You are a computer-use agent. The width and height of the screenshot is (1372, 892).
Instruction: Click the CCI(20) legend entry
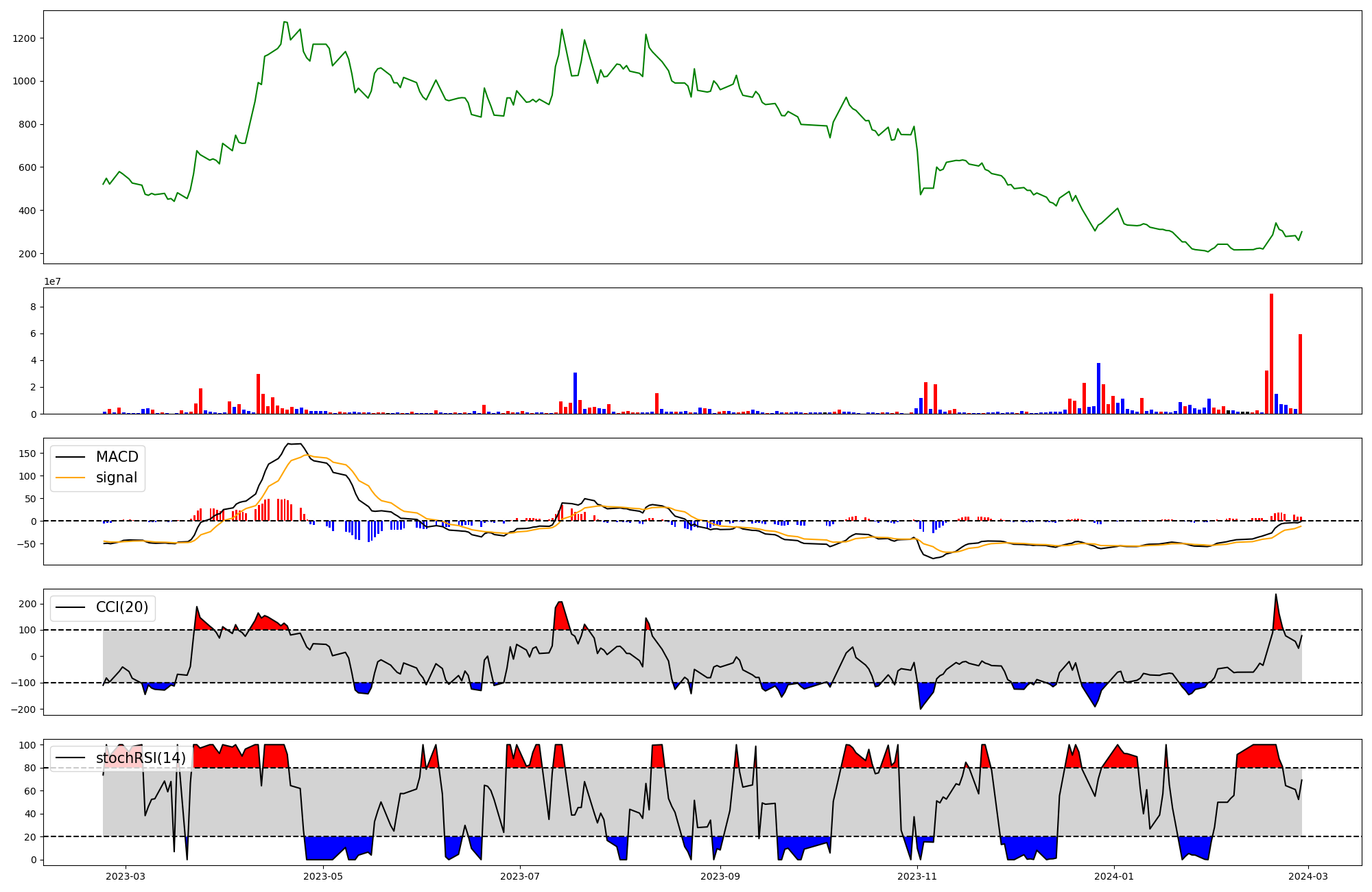click(121, 607)
